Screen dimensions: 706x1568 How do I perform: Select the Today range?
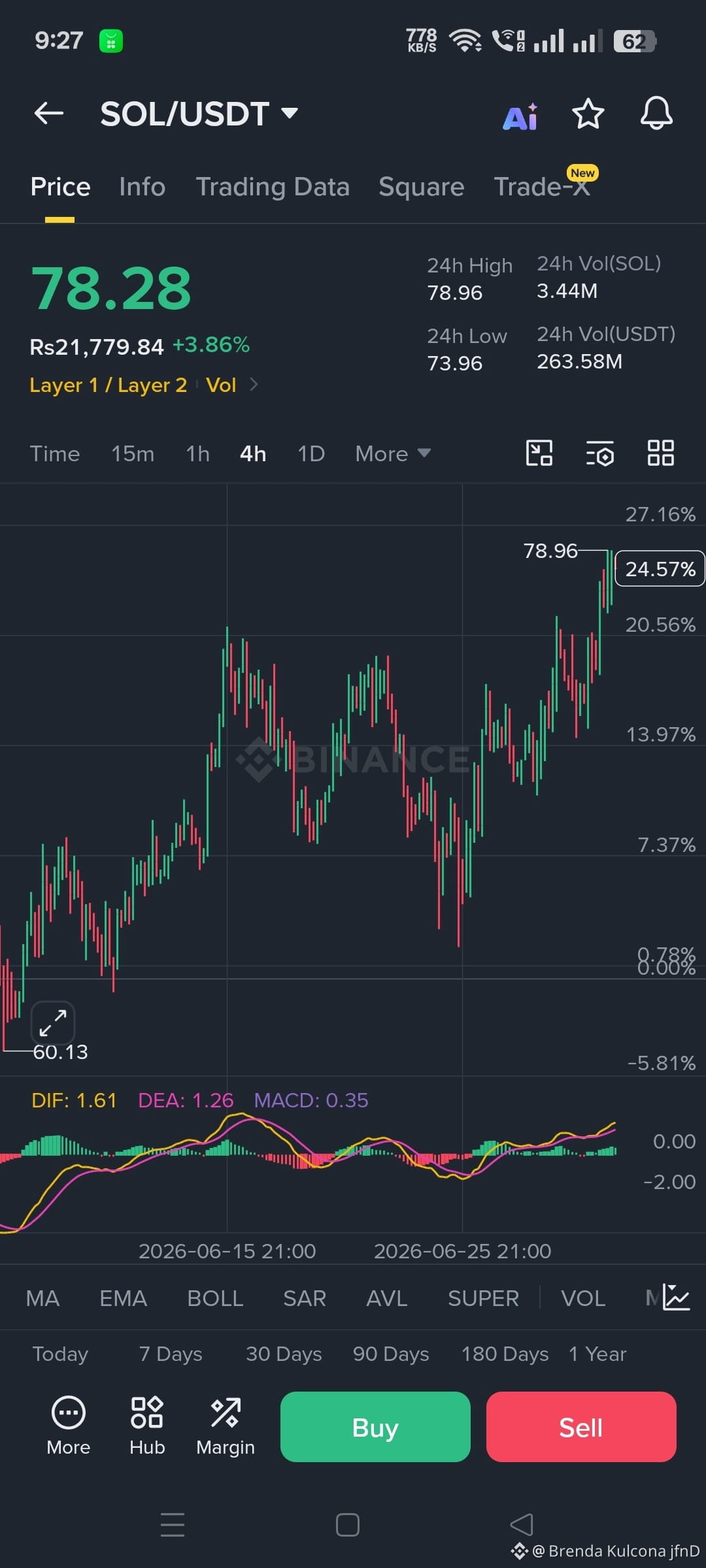tap(60, 1354)
